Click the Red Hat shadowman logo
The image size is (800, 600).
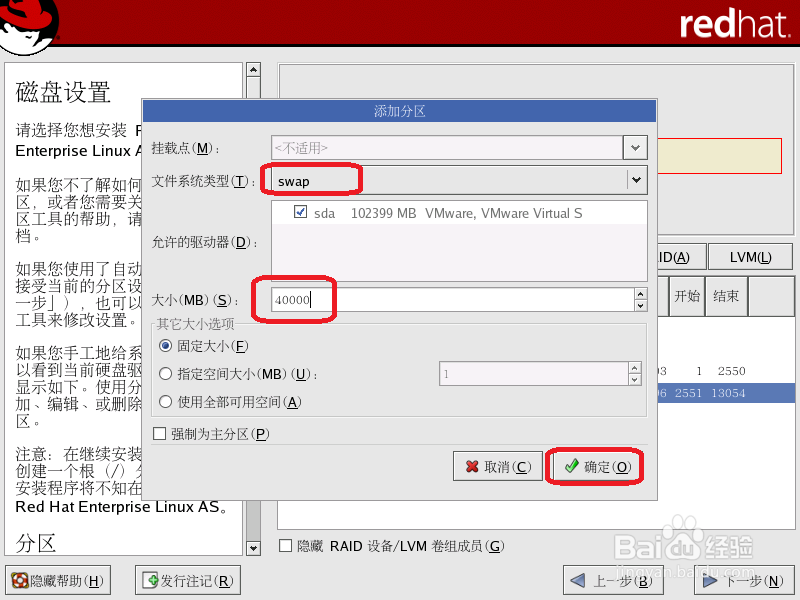click(x=29, y=26)
